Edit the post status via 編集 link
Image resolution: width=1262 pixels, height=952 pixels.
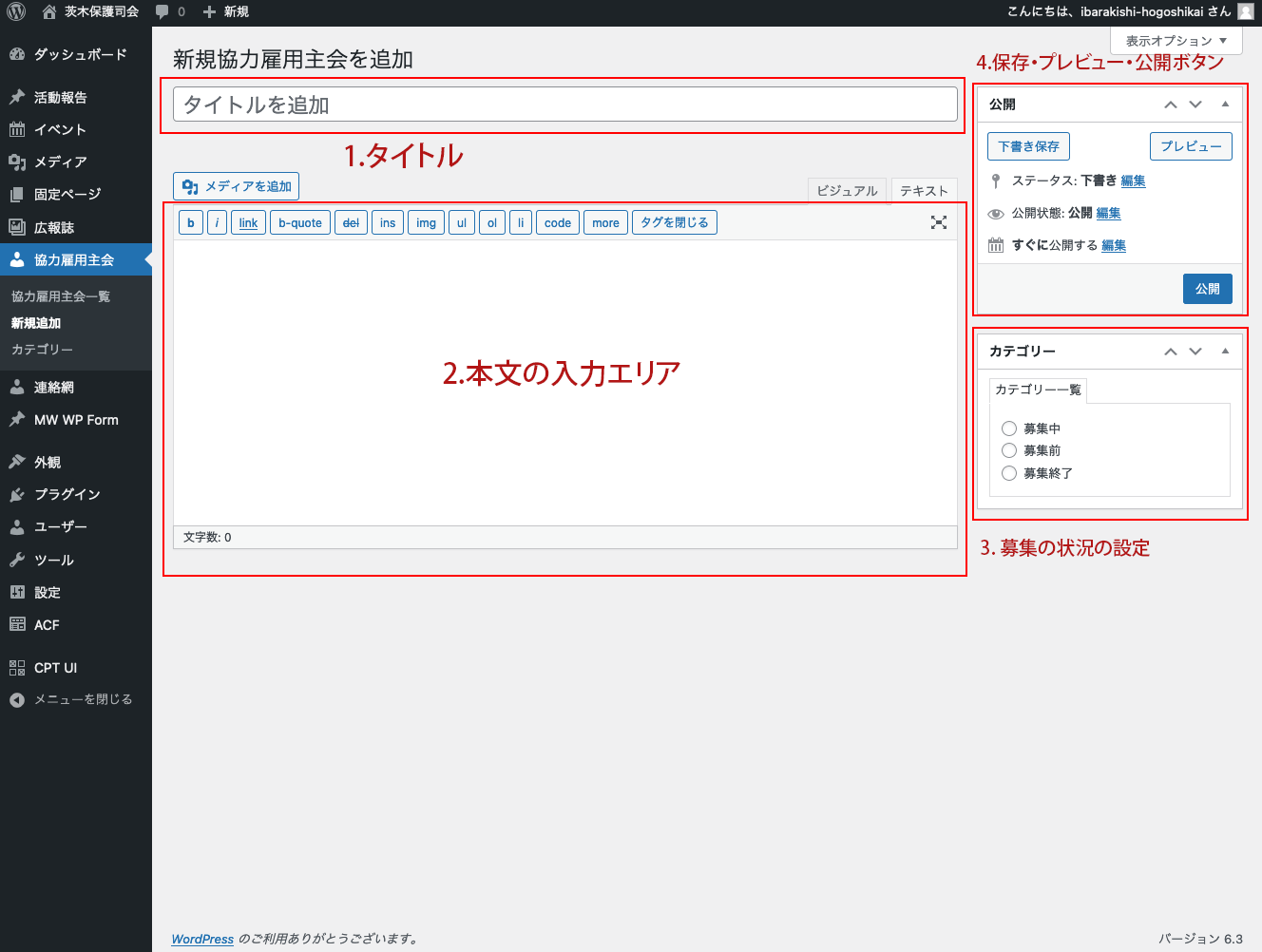pyautogui.click(x=1133, y=181)
